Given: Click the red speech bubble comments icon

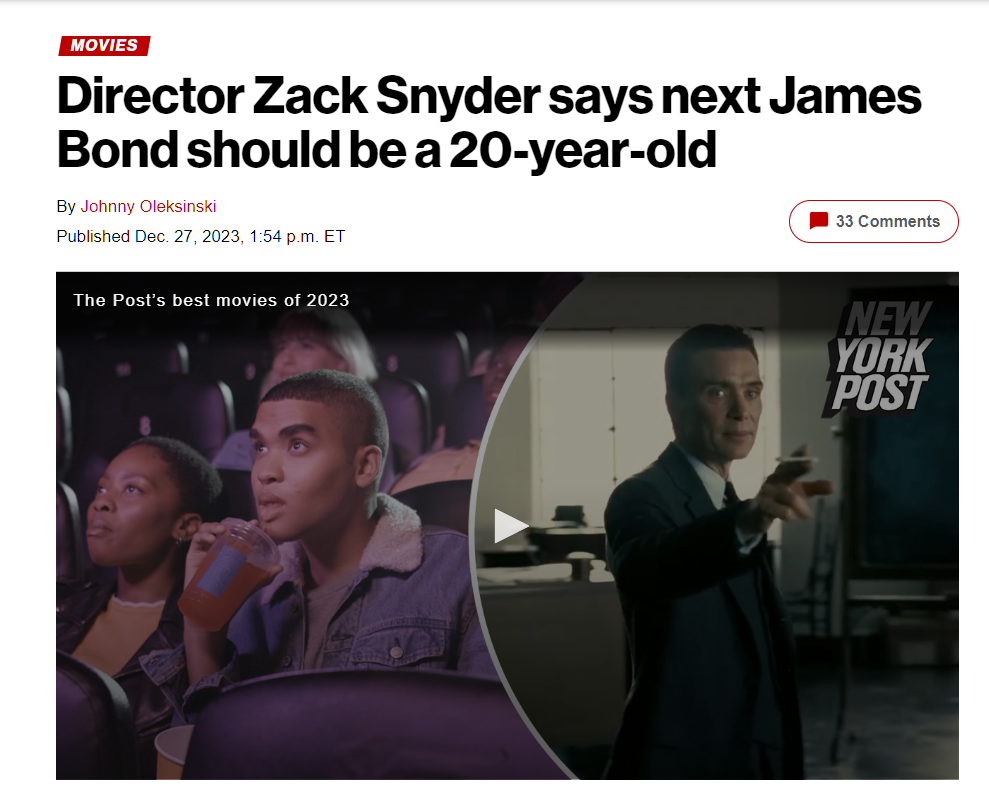Looking at the screenshot, I should tap(819, 221).
